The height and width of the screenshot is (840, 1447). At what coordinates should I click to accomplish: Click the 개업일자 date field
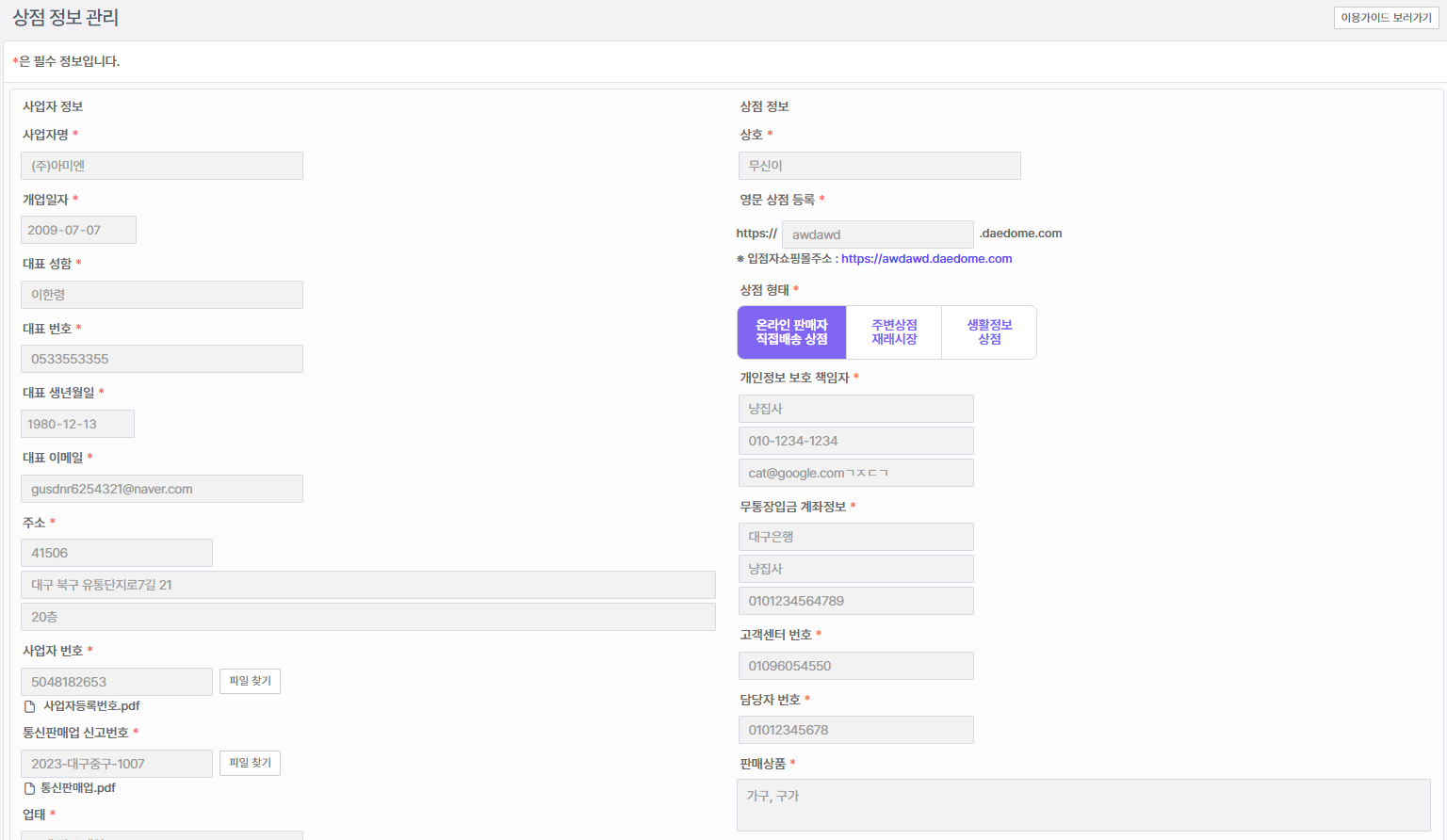click(78, 230)
